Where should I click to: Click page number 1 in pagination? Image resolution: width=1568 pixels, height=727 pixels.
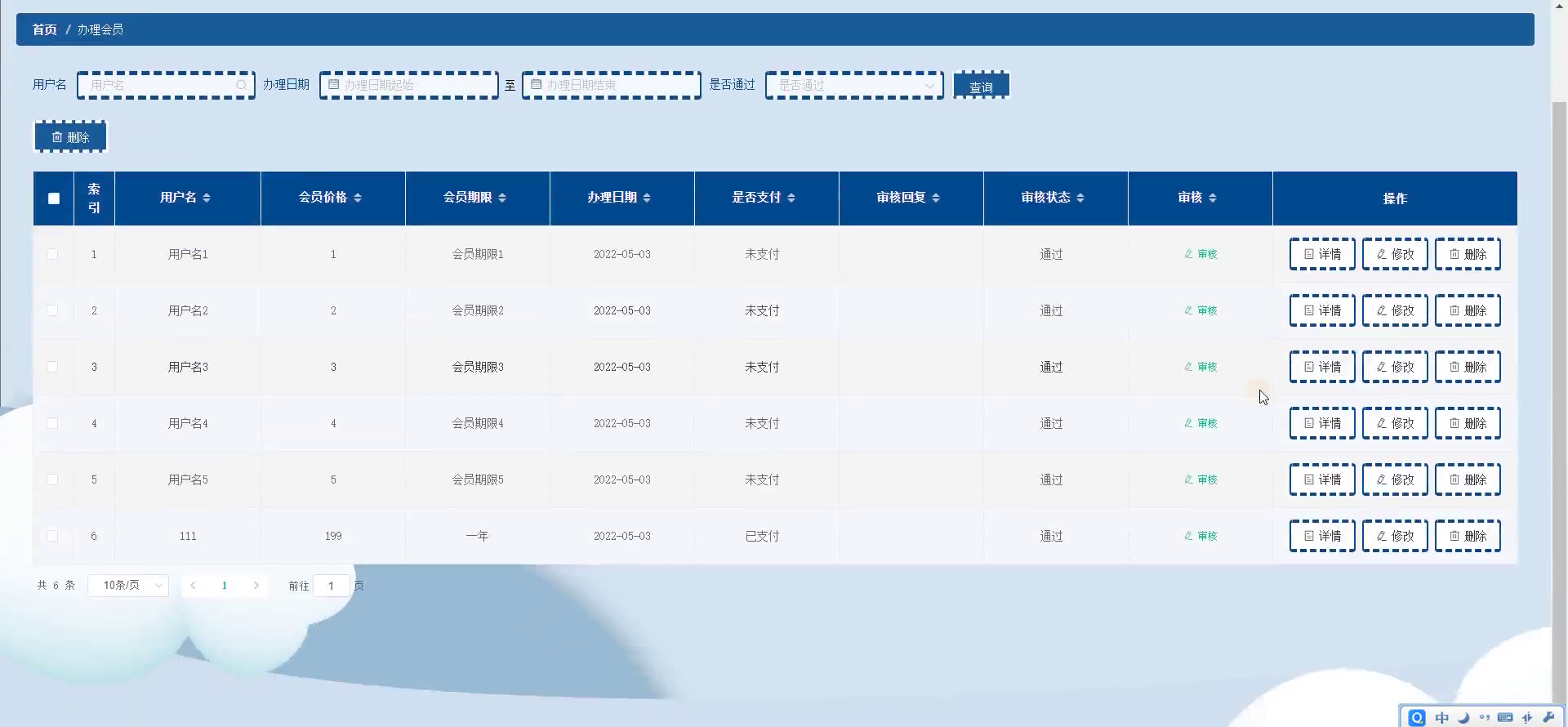(x=225, y=586)
